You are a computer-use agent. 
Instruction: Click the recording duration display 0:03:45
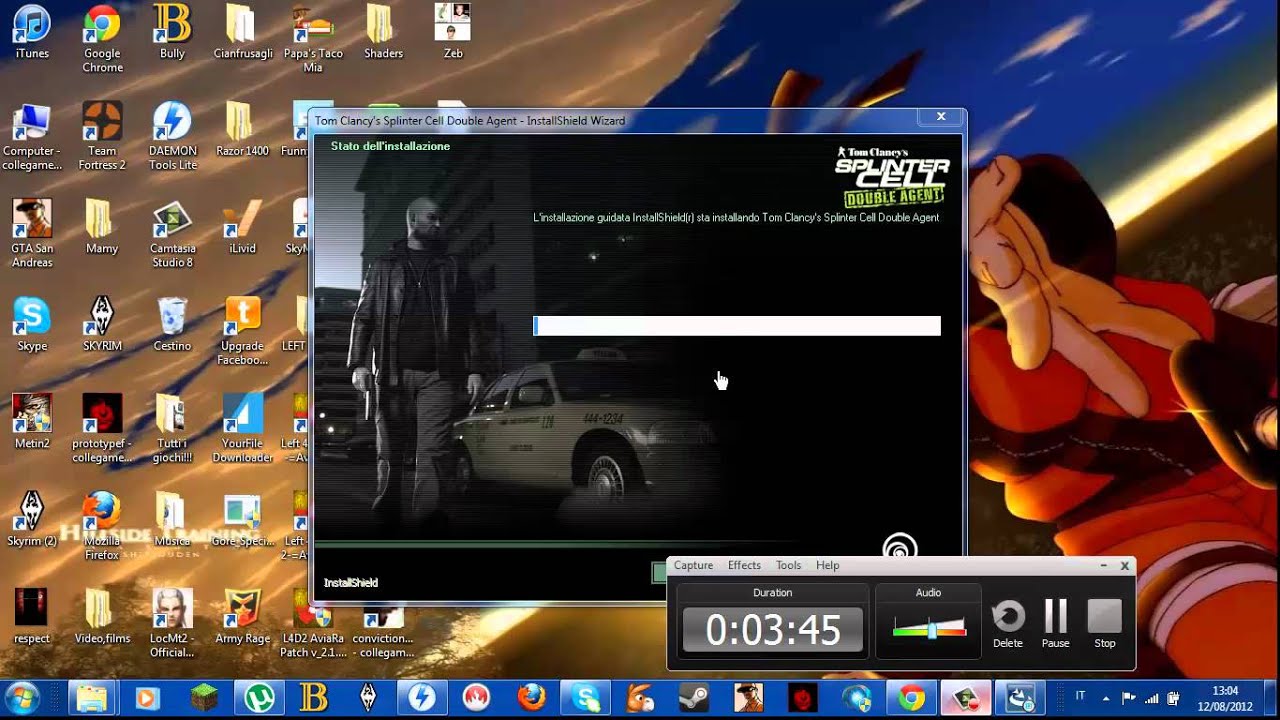tap(772, 630)
